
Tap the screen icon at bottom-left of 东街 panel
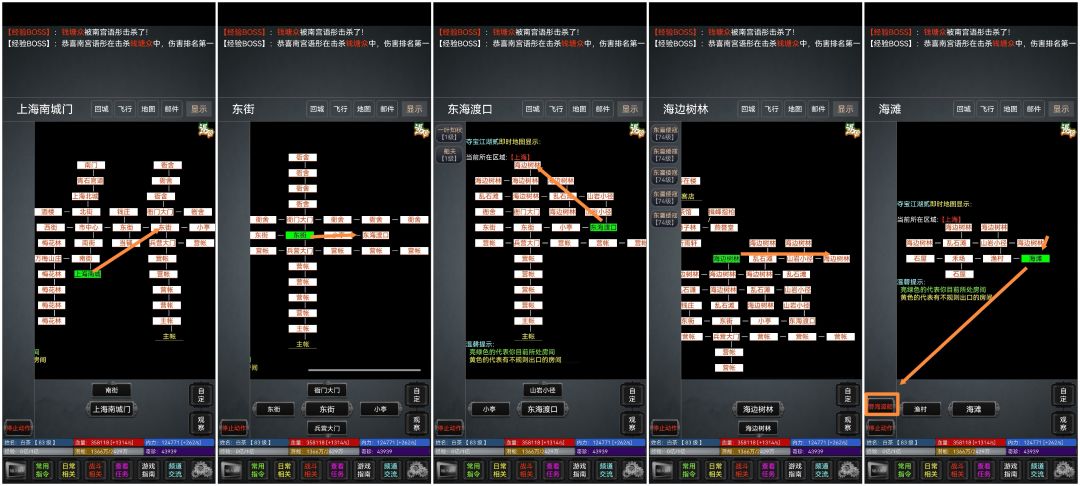coord(233,470)
